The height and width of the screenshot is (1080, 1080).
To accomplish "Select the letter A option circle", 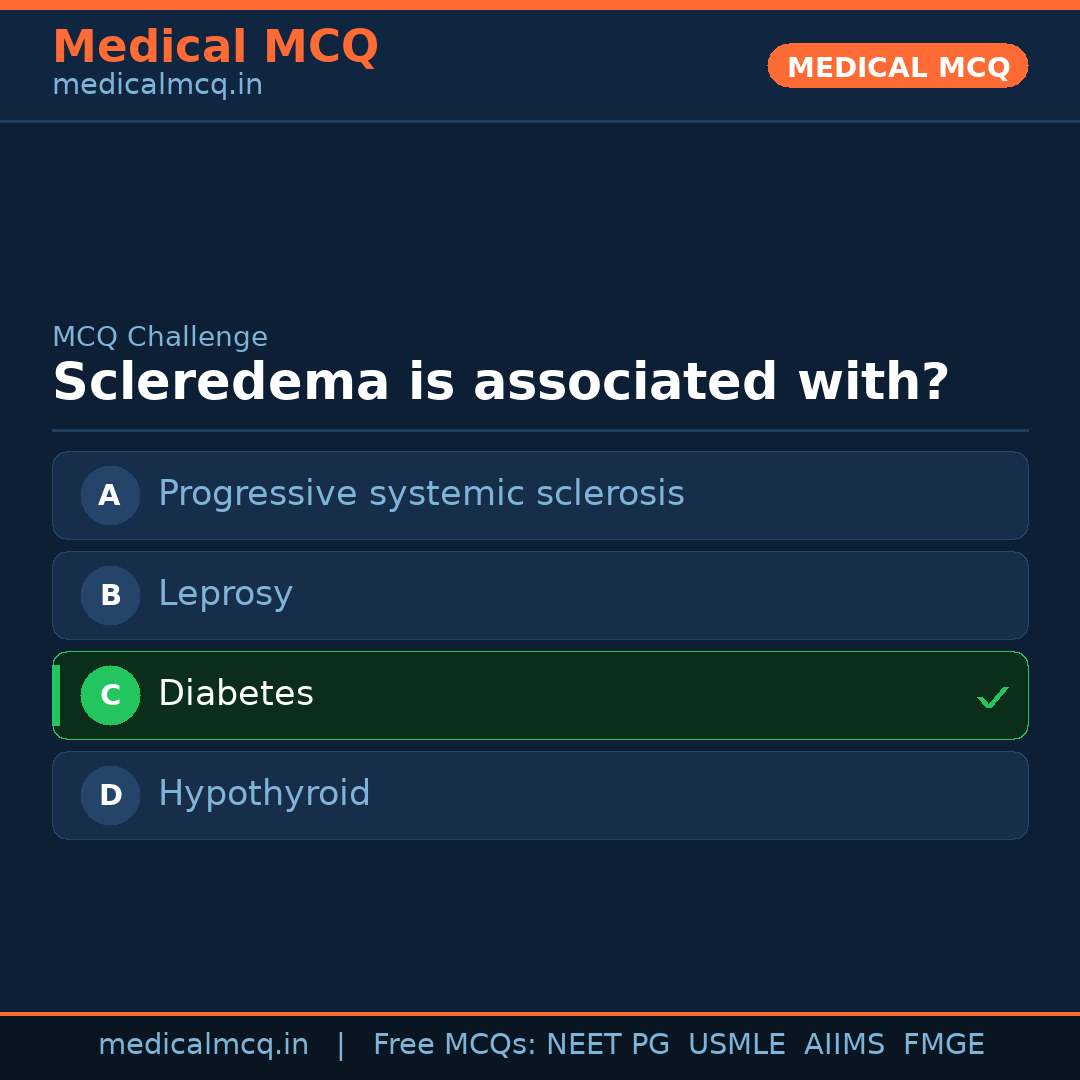I will (110, 495).
